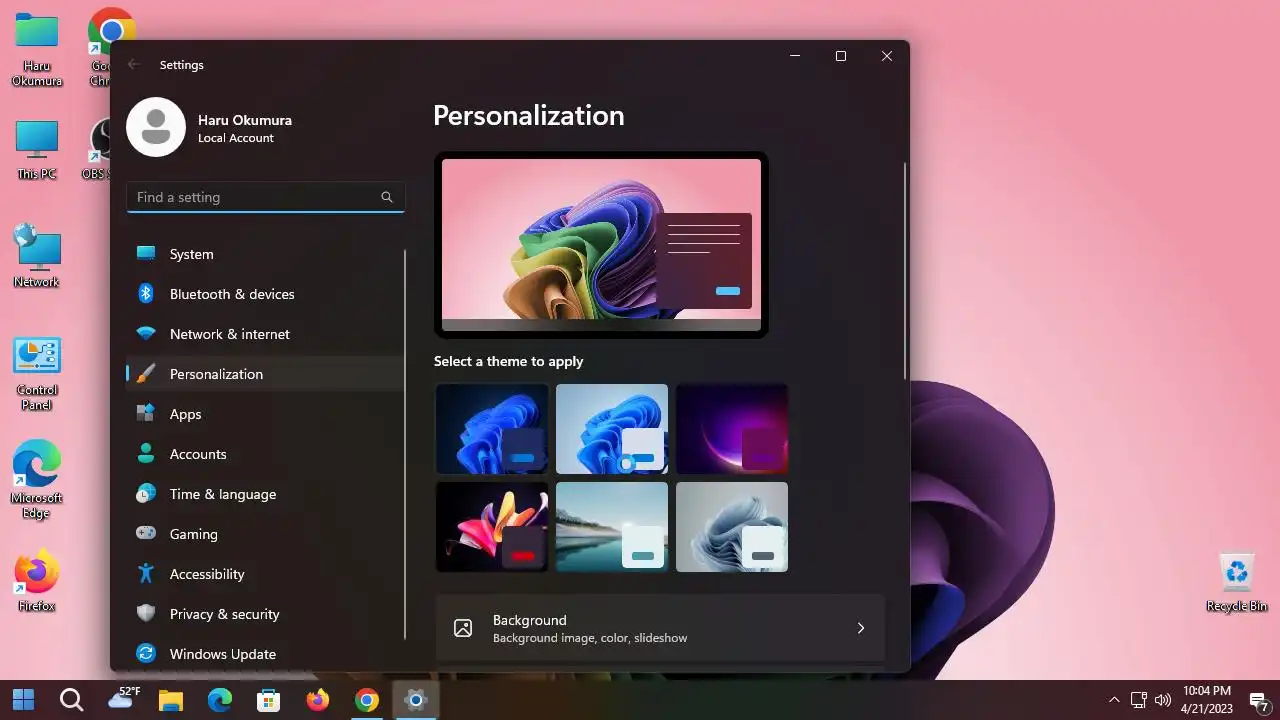Launch Google Chrome from the taskbar
Image resolution: width=1280 pixels, height=720 pixels.
[367, 700]
